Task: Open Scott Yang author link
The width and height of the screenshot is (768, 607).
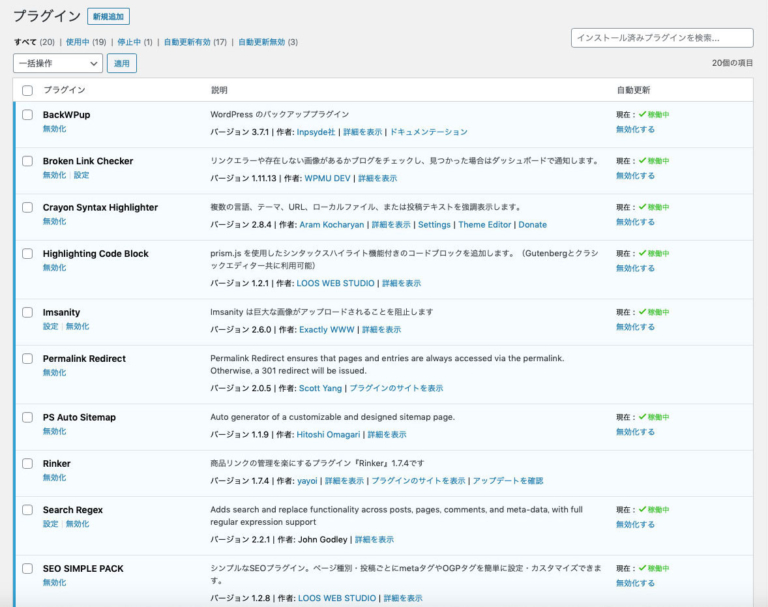Action: click(320, 388)
